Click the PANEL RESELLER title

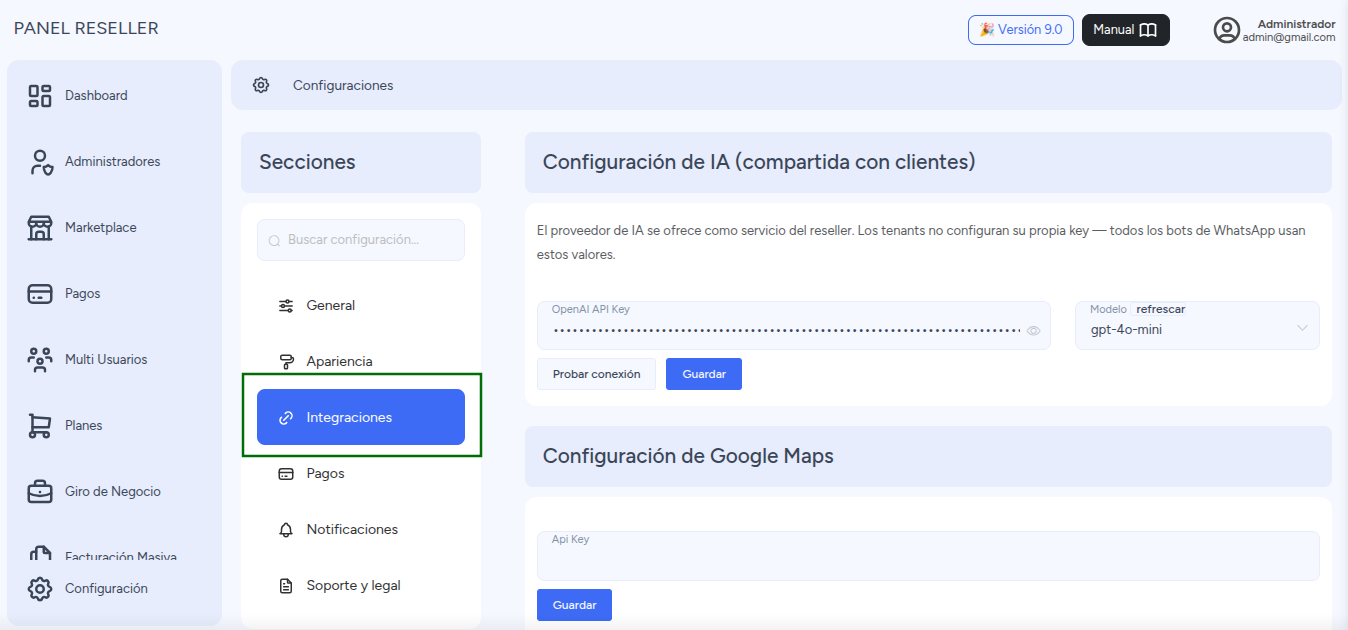86,29
